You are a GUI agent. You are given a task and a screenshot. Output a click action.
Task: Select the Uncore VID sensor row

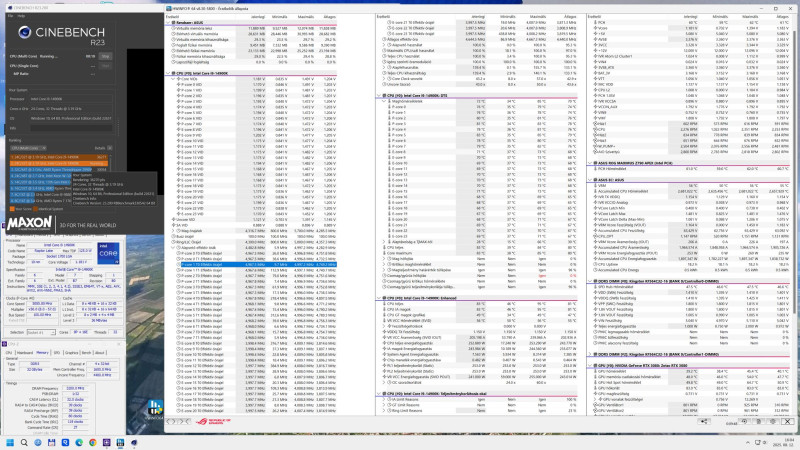coord(254,219)
